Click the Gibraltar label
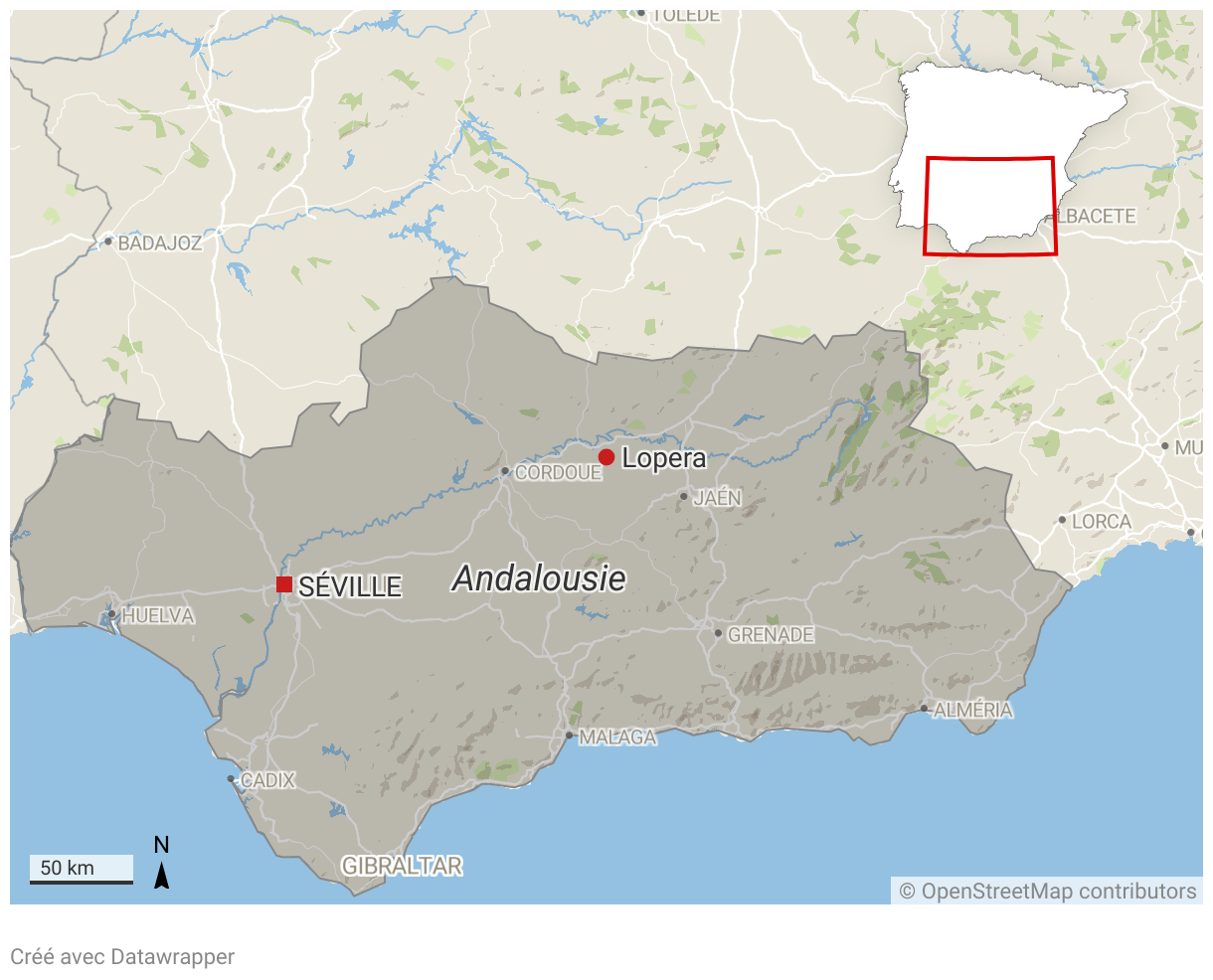This screenshot has height=980, width=1213. (x=403, y=866)
